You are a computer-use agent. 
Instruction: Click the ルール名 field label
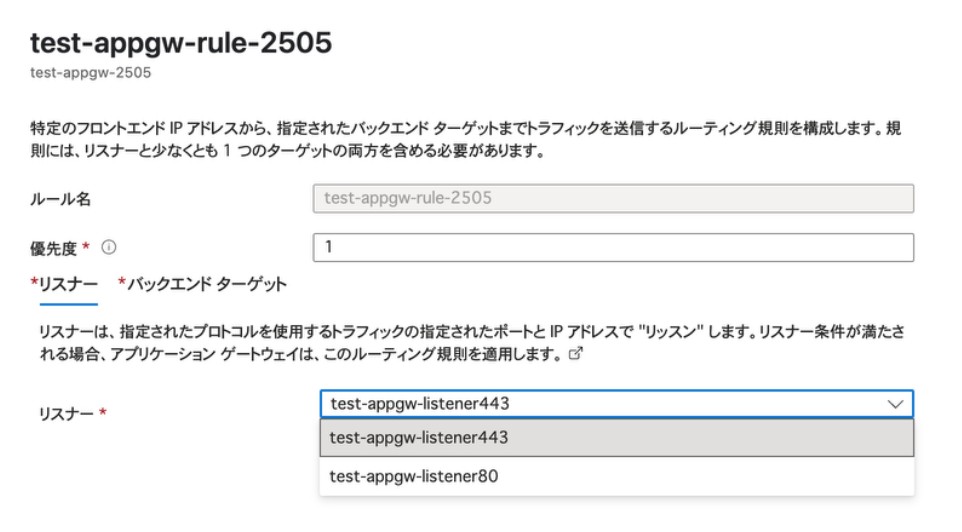61,199
